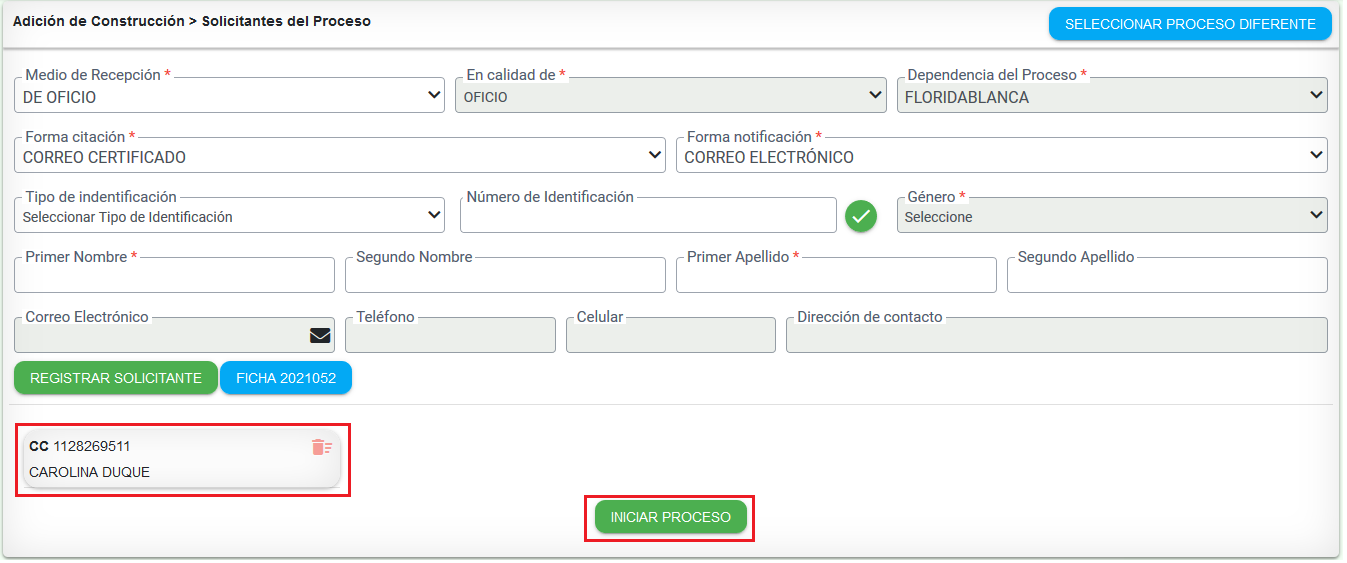Click the Segundo Nombre input field
Viewport: 1347px width, 563px height.
click(505, 275)
